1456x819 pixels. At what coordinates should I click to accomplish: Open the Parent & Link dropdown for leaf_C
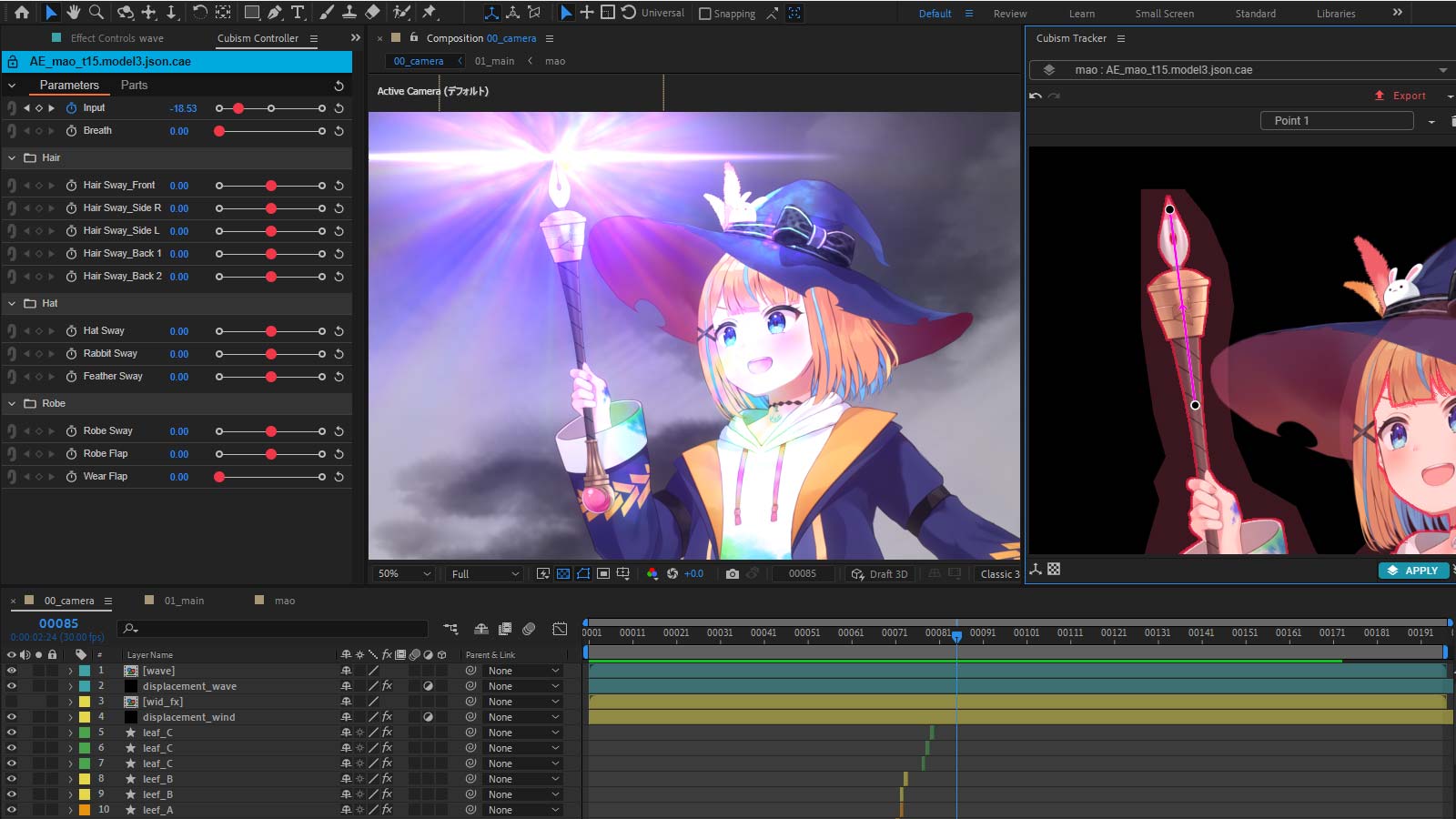tap(523, 732)
